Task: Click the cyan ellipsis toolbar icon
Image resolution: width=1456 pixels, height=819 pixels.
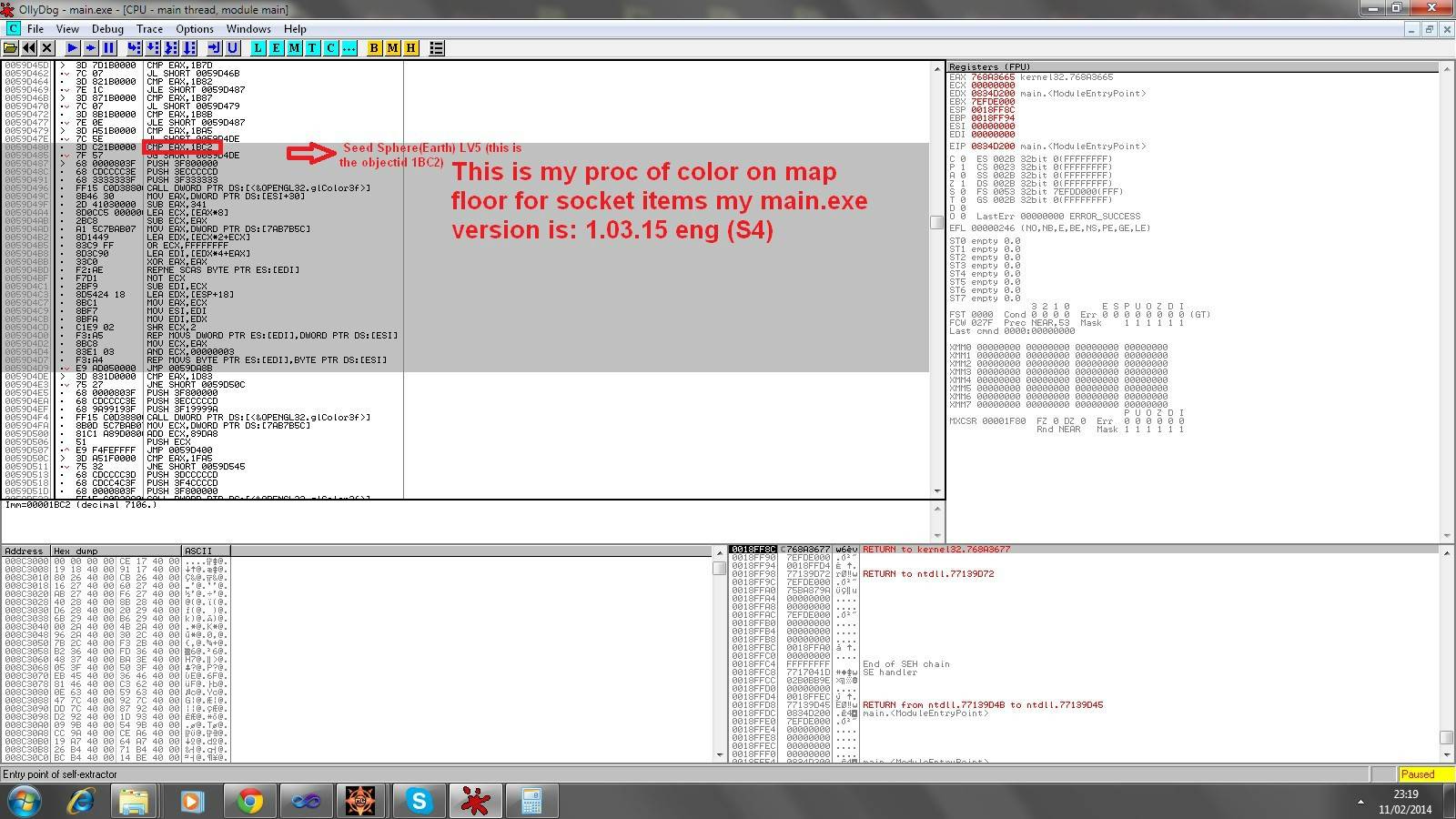Action: (x=349, y=47)
